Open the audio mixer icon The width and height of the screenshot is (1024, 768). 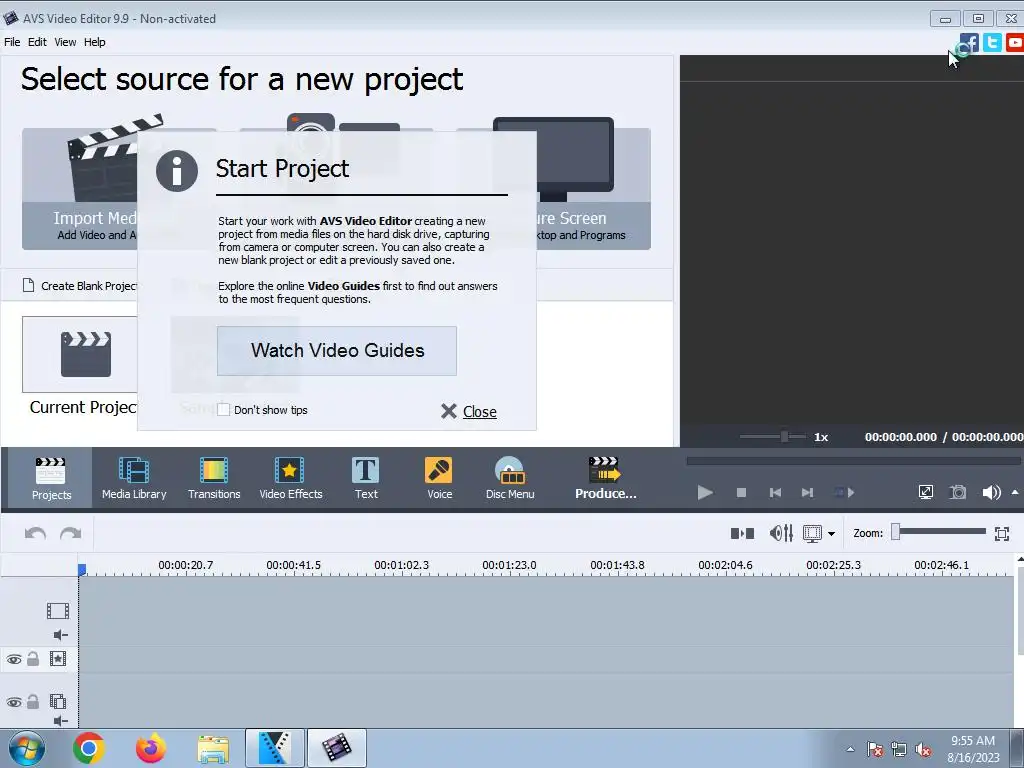click(781, 534)
